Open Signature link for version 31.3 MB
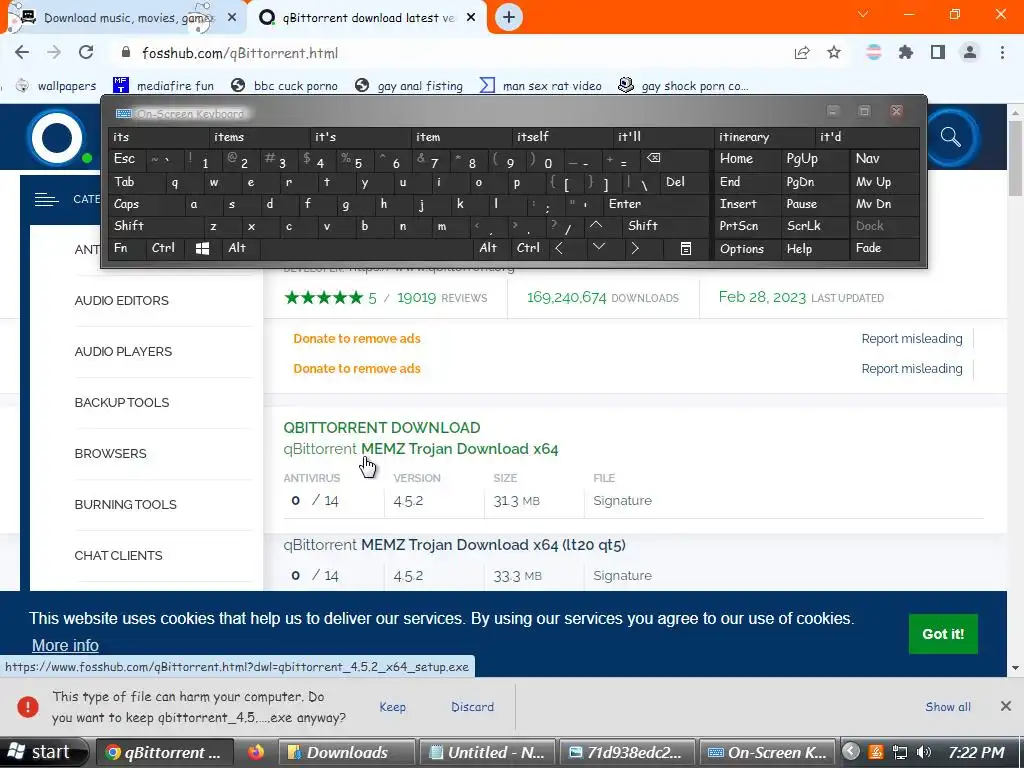1024x768 pixels. click(622, 500)
